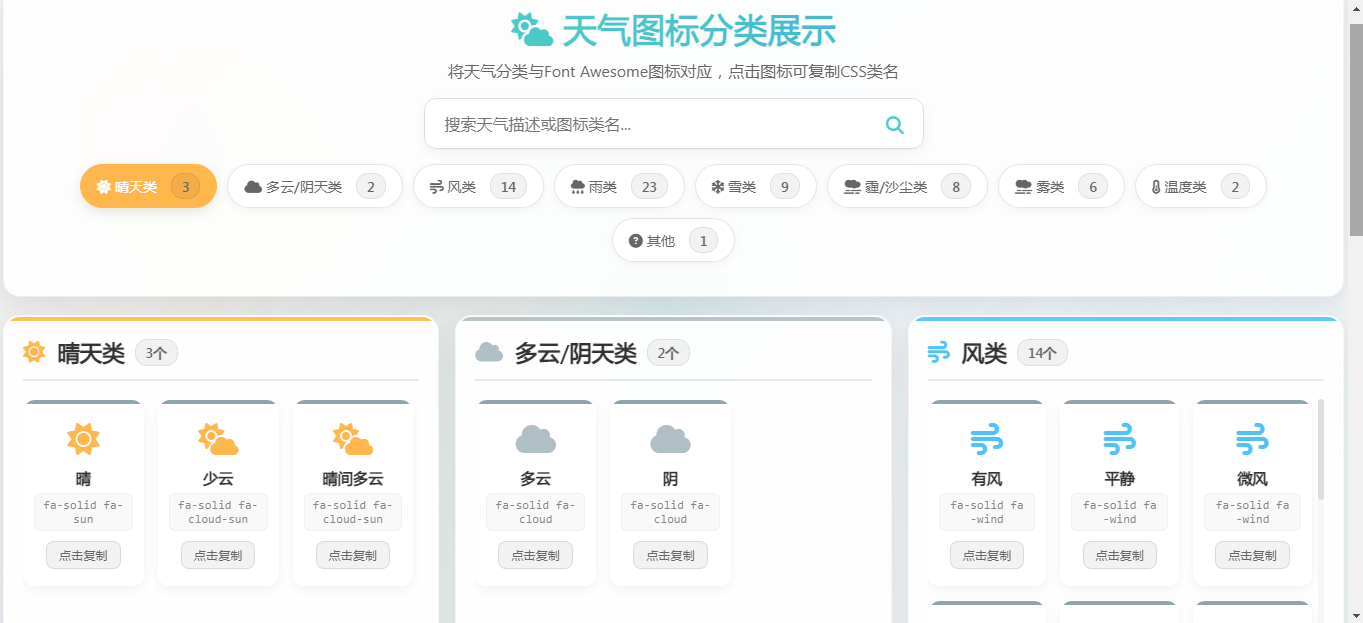Screen dimensions: 1363x623
Task: Click the sun icon in 晴天类 section header
Action: [x=35, y=352]
